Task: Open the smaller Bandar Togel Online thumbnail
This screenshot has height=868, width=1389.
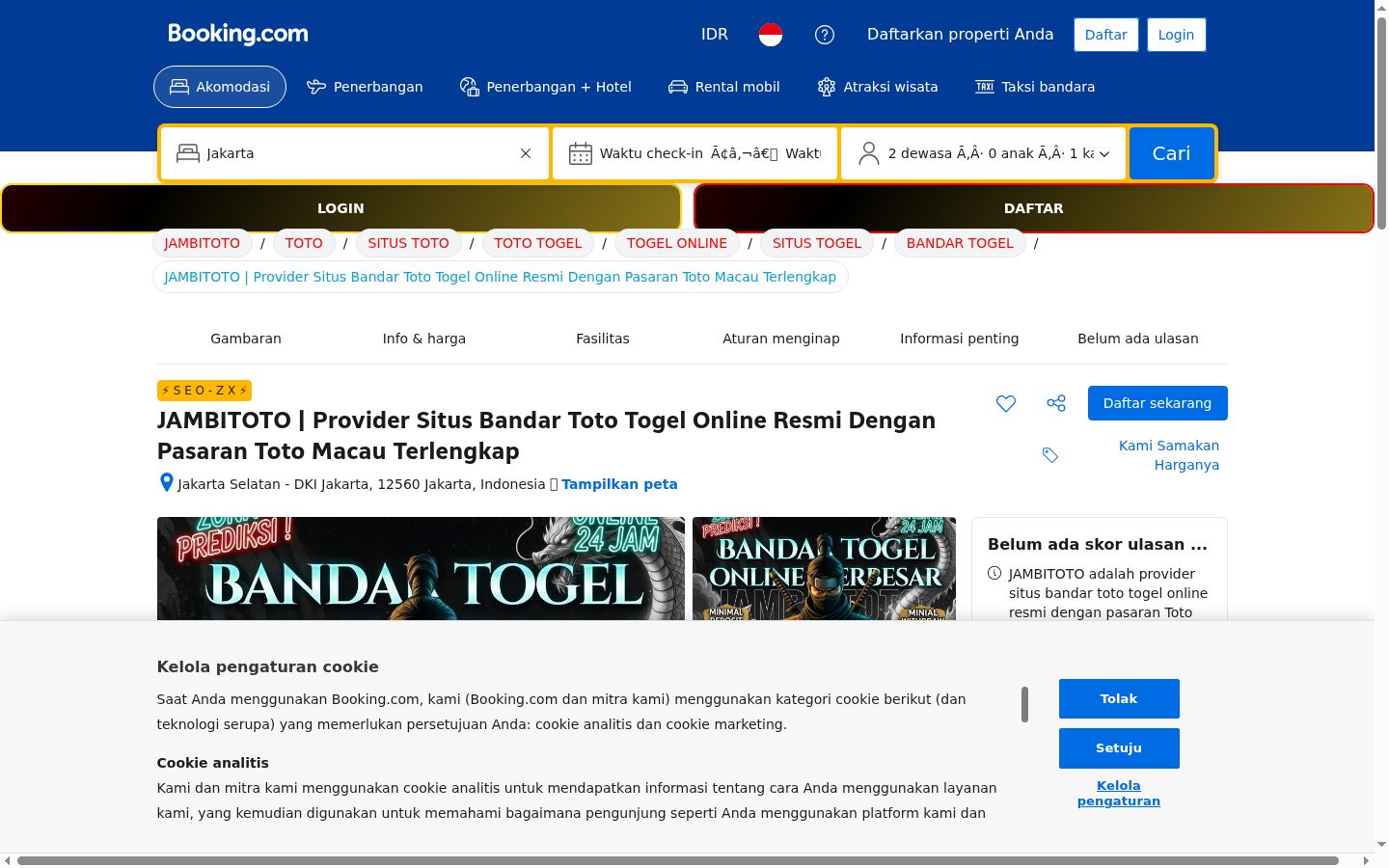Action: tap(825, 569)
